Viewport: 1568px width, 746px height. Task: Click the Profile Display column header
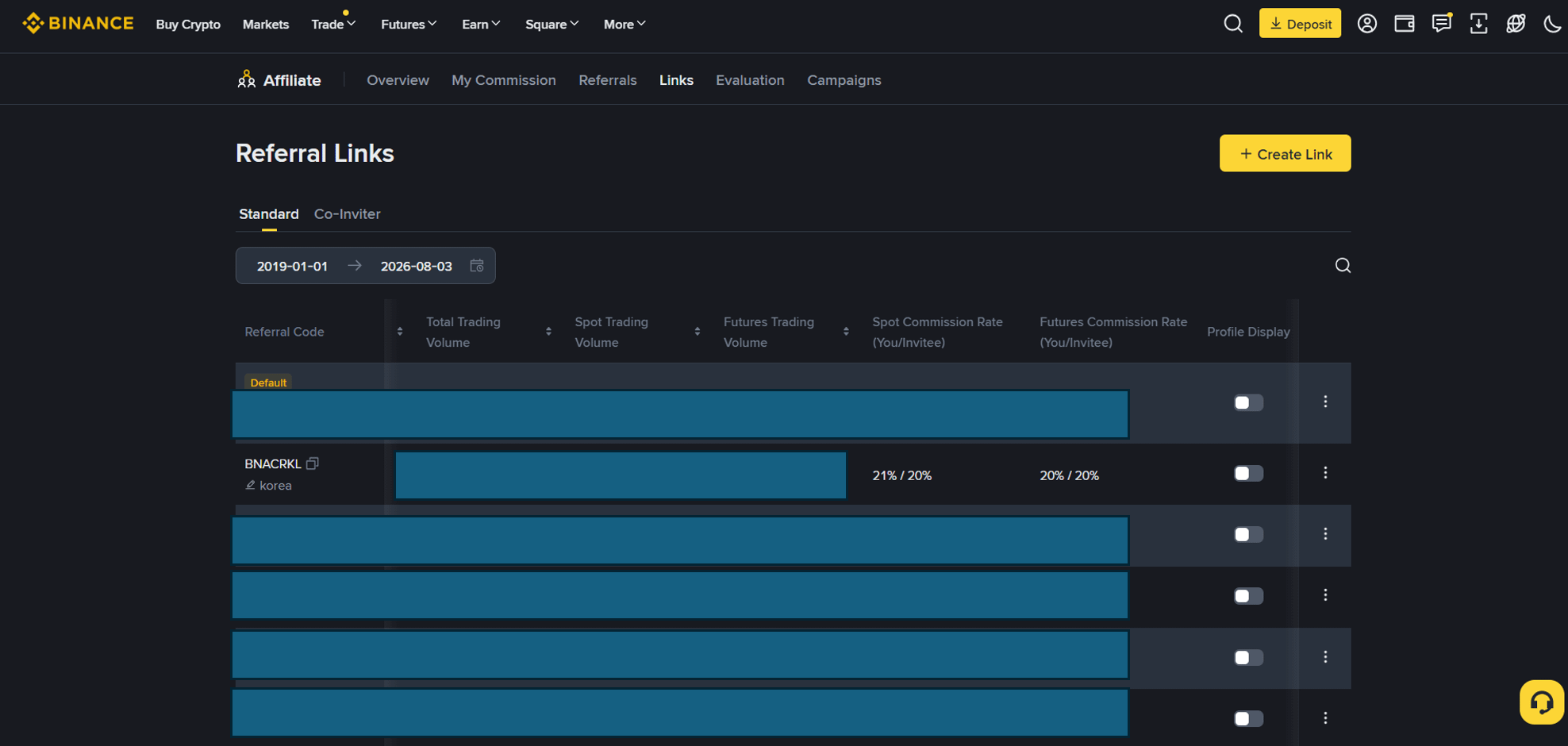click(x=1248, y=332)
